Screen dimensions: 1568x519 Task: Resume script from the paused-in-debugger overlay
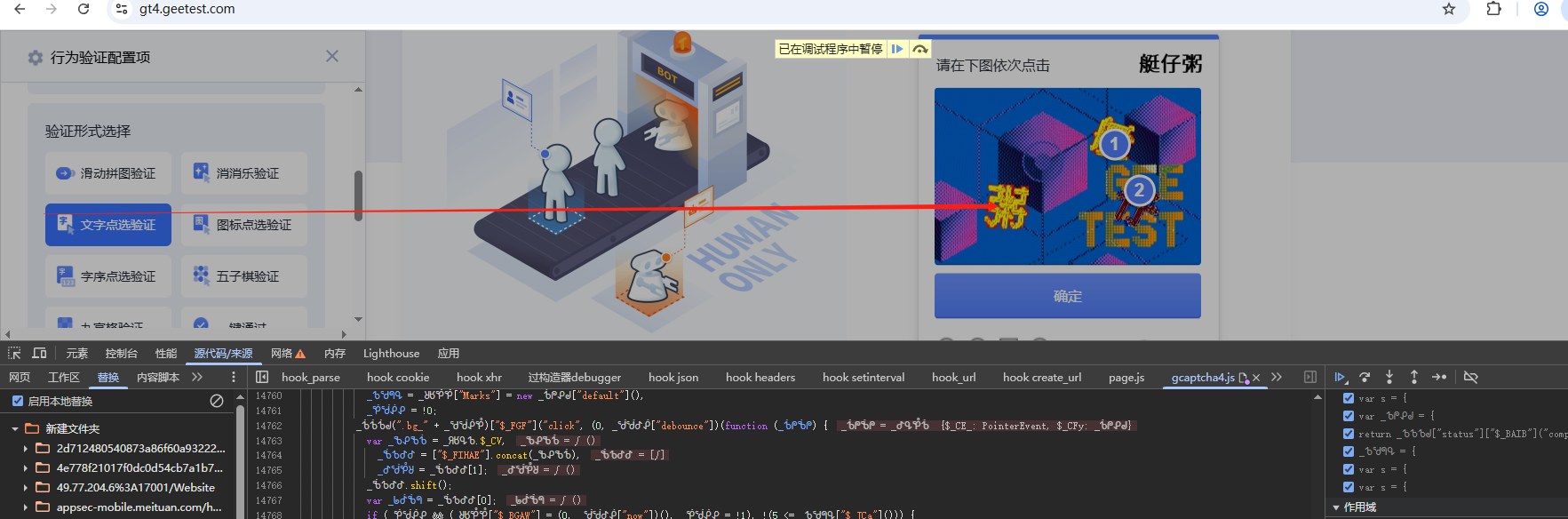point(897,49)
